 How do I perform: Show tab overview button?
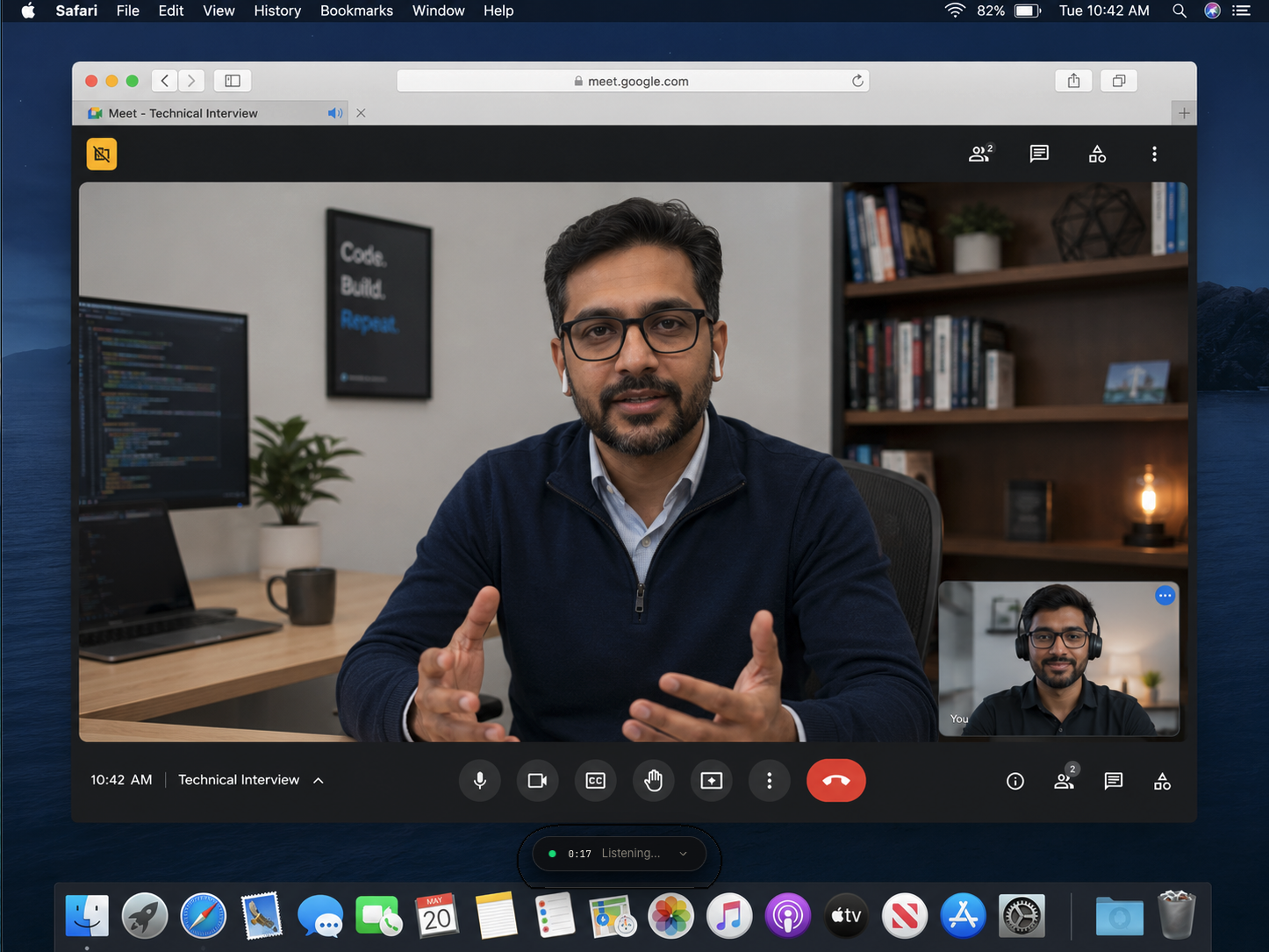click(1119, 81)
